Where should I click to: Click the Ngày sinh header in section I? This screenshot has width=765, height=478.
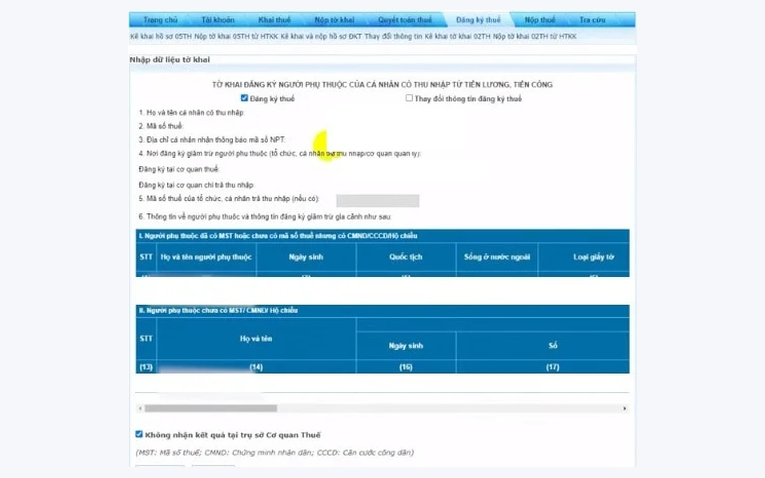tap(306, 257)
